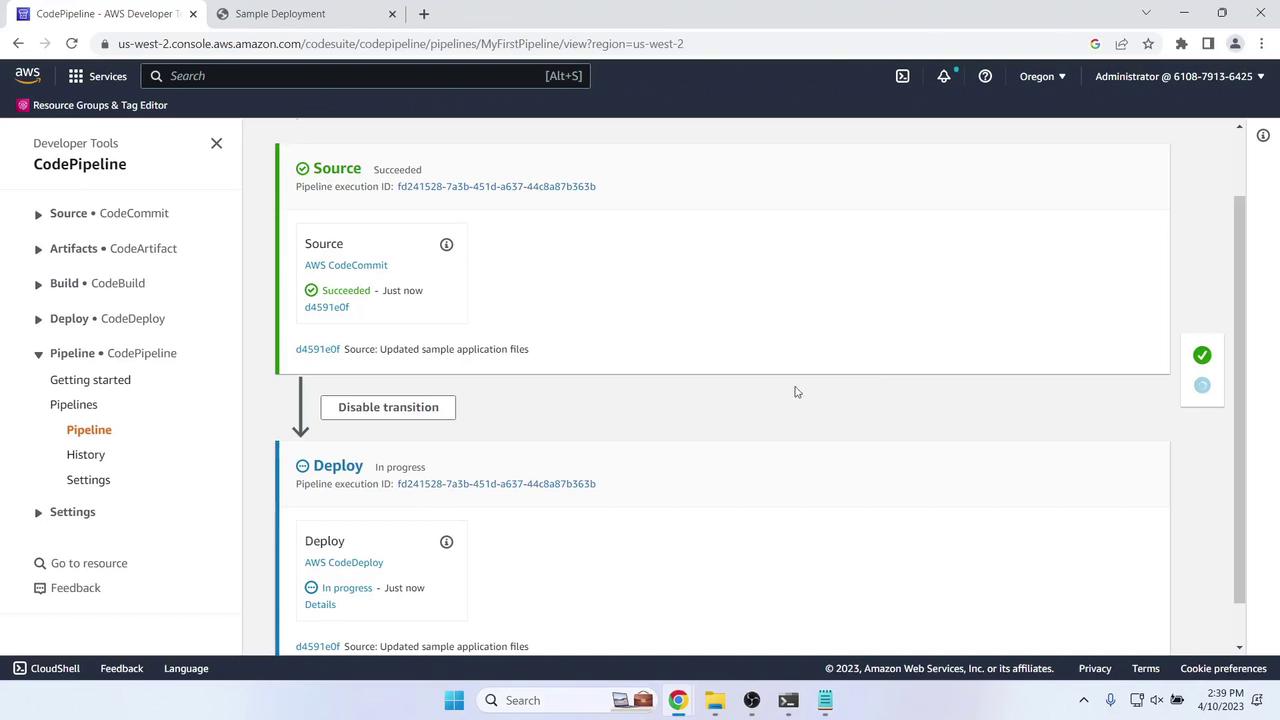Open the Administrator account dropdown
The height and width of the screenshot is (720, 1280).
click(x=1180, y=76)
